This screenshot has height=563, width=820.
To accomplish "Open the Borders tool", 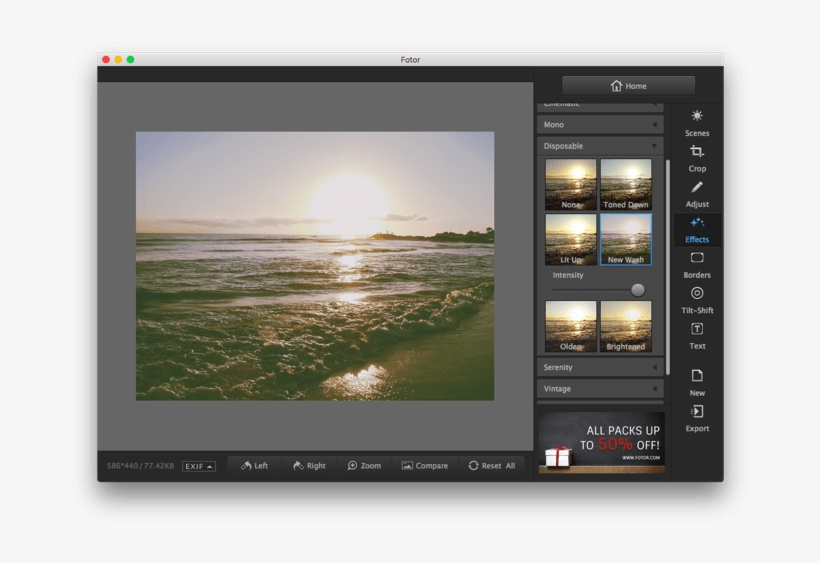I will tap(697, 266).
